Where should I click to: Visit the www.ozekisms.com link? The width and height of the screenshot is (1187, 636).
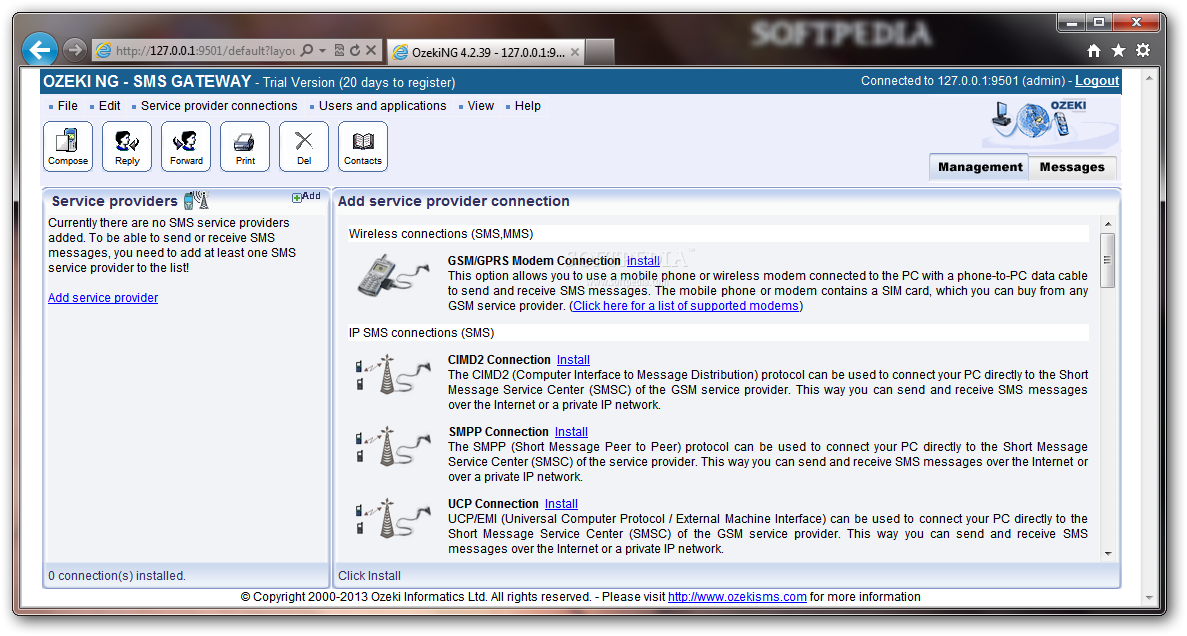737,597
